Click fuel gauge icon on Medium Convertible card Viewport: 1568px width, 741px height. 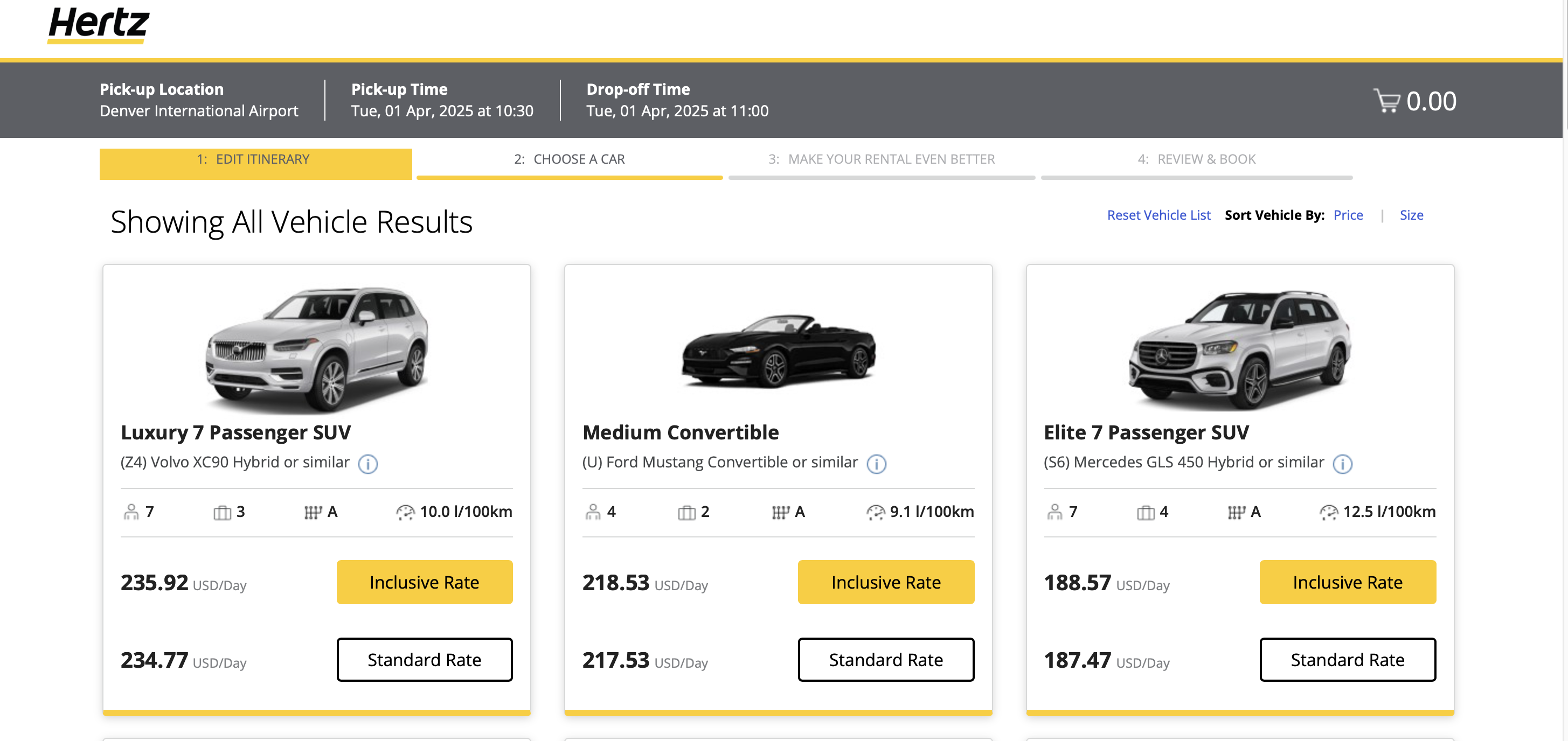pos(875,513)
